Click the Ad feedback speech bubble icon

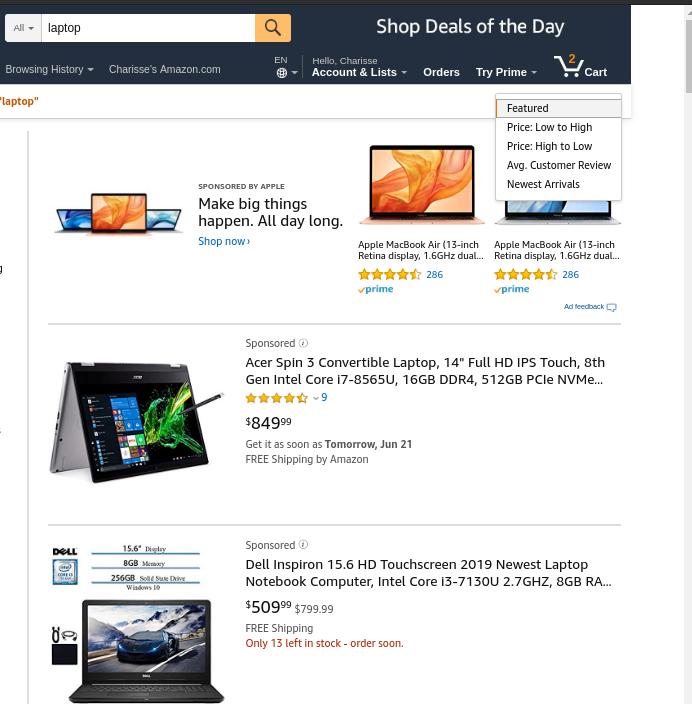click(612, 307)
